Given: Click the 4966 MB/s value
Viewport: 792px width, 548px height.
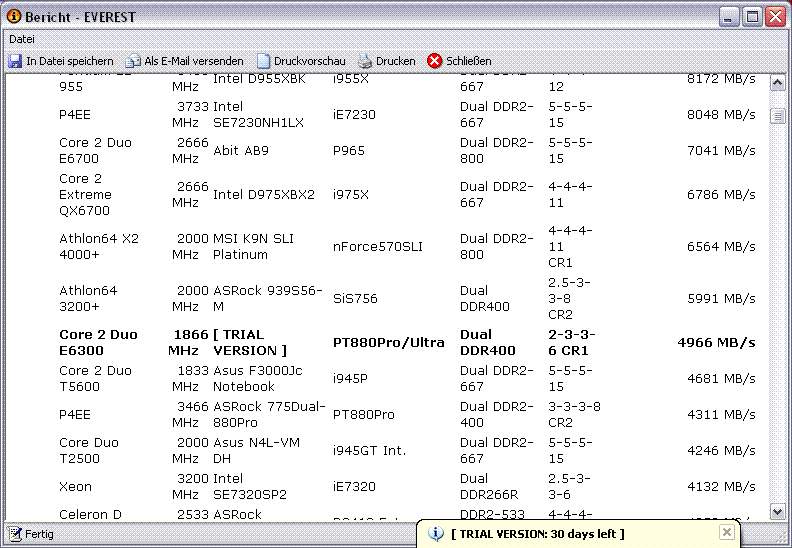Looking at the screenshot, I should tap(716, 342).
